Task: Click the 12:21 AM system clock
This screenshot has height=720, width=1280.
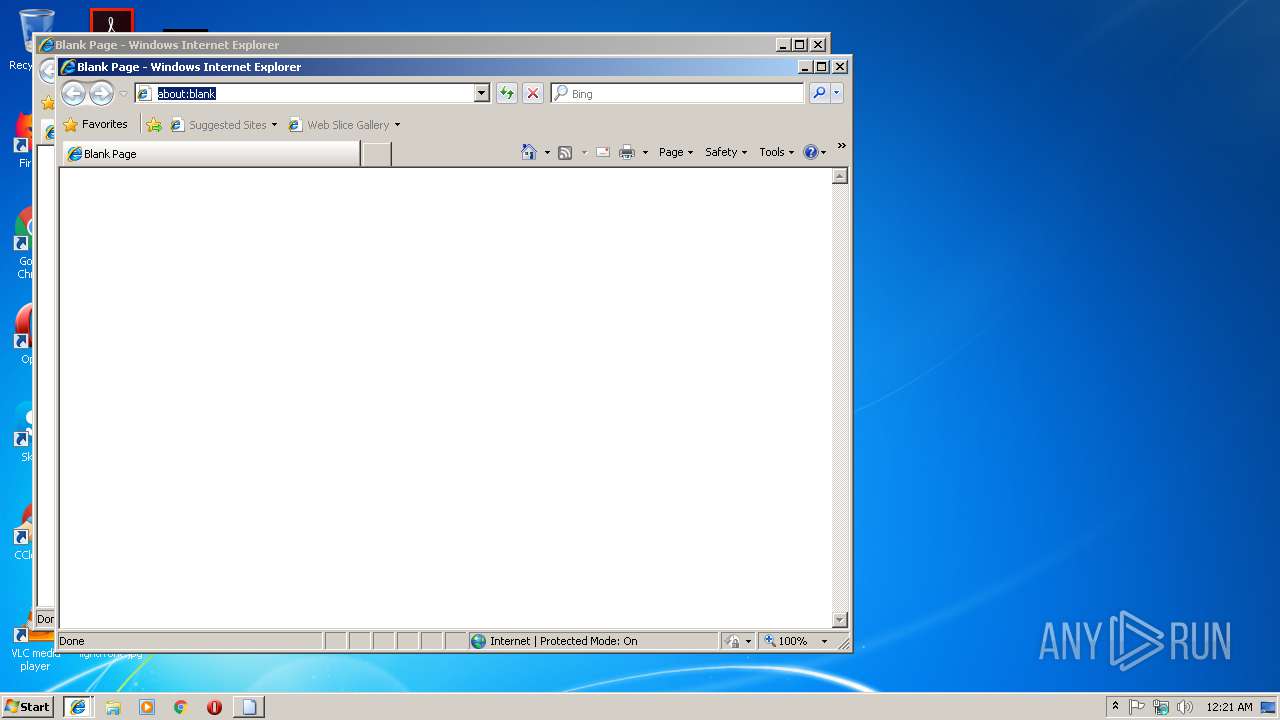Action: 1229,706
